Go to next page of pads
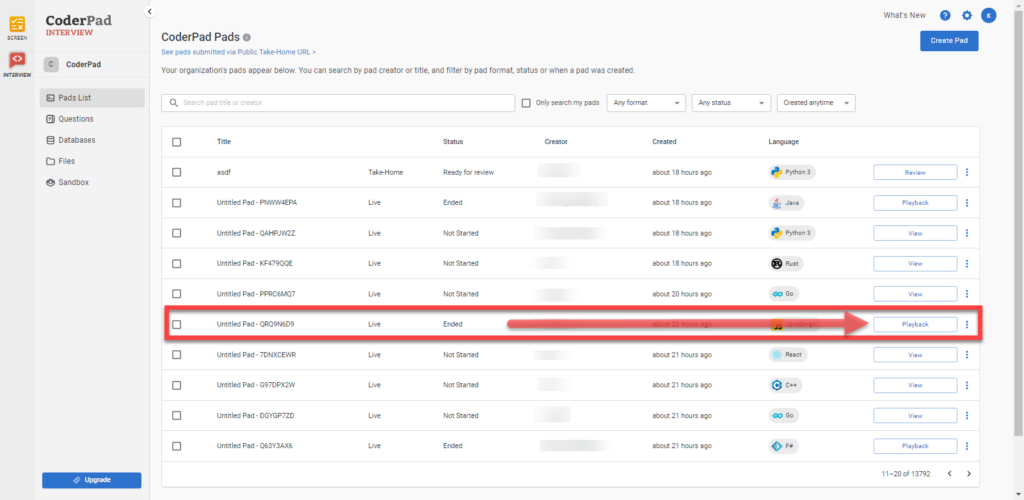1024x500 pixels. click(x=968, y=473)
